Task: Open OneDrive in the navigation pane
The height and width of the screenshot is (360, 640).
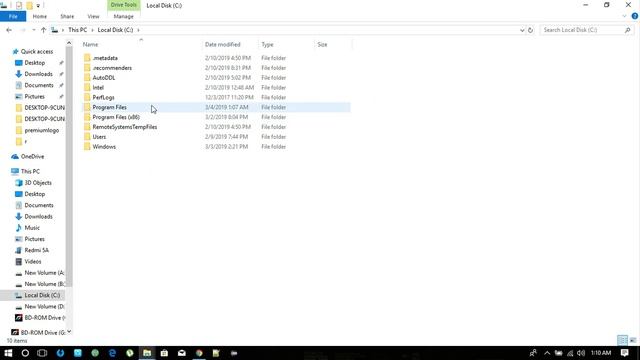Action: (32, 156)
